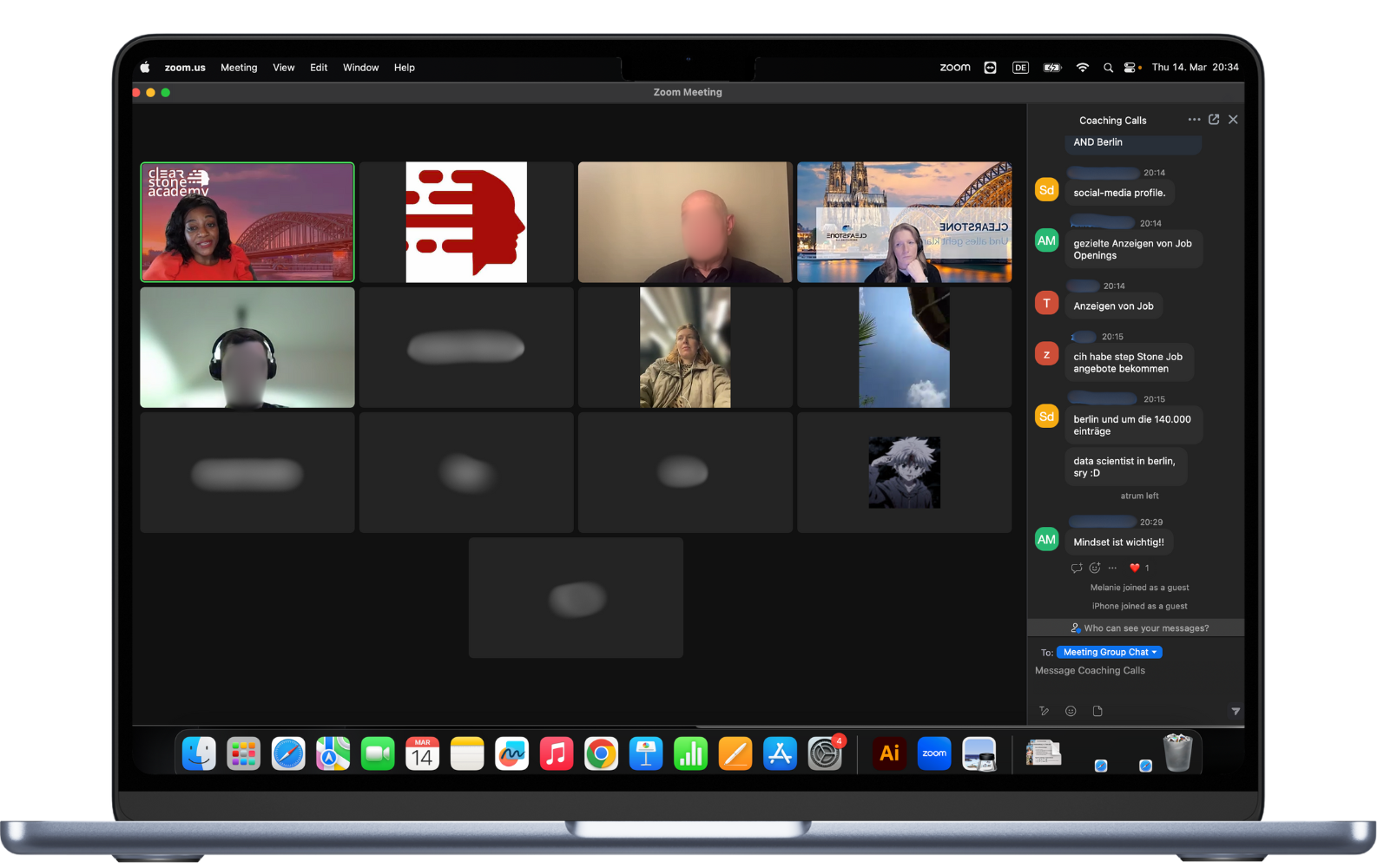1384x868 pixels.
Task: Select the Clearstone Academy speaker video tile
Action: [247, 222]
